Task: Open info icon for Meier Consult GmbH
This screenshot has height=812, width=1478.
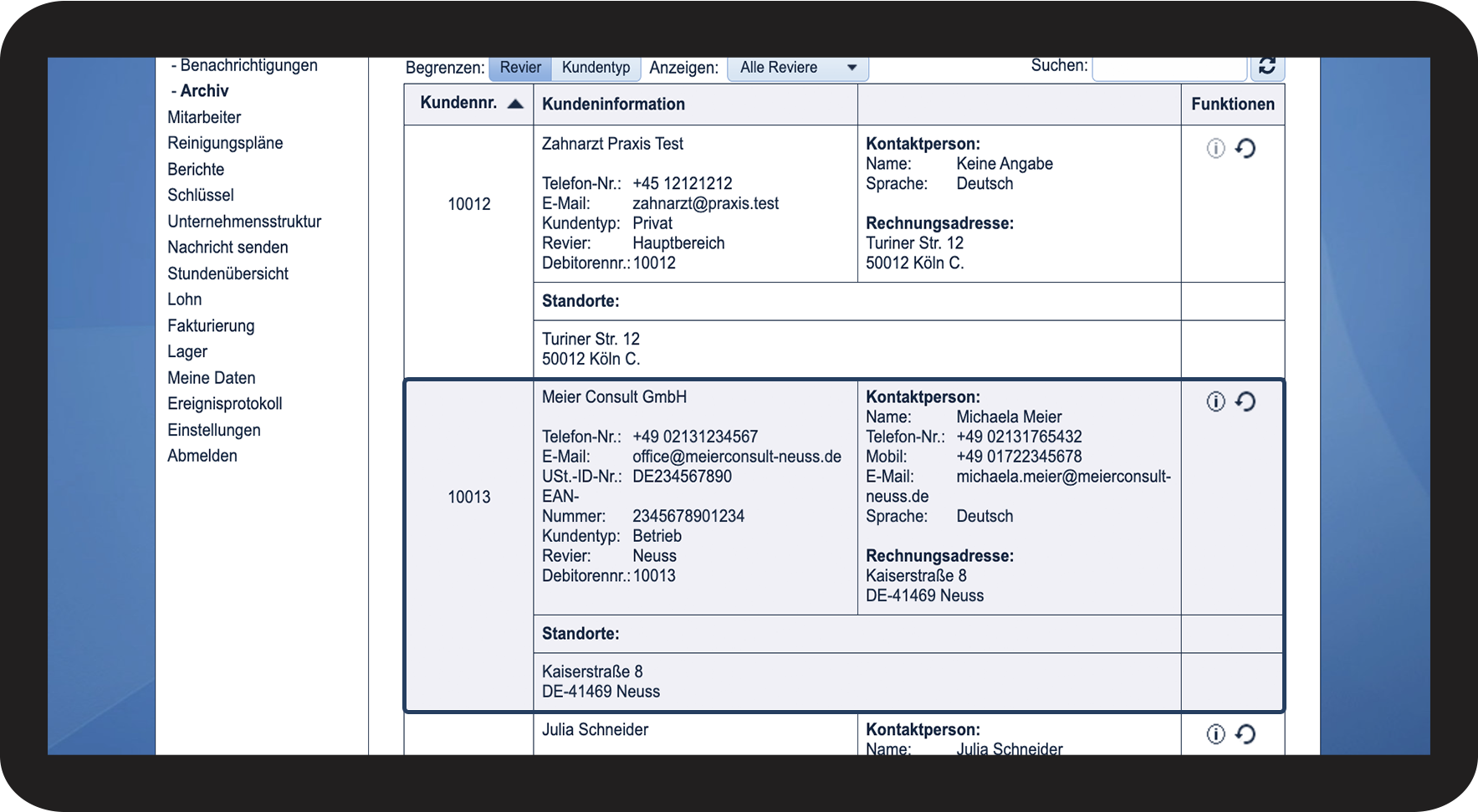Action: [x=1215, y=401]
